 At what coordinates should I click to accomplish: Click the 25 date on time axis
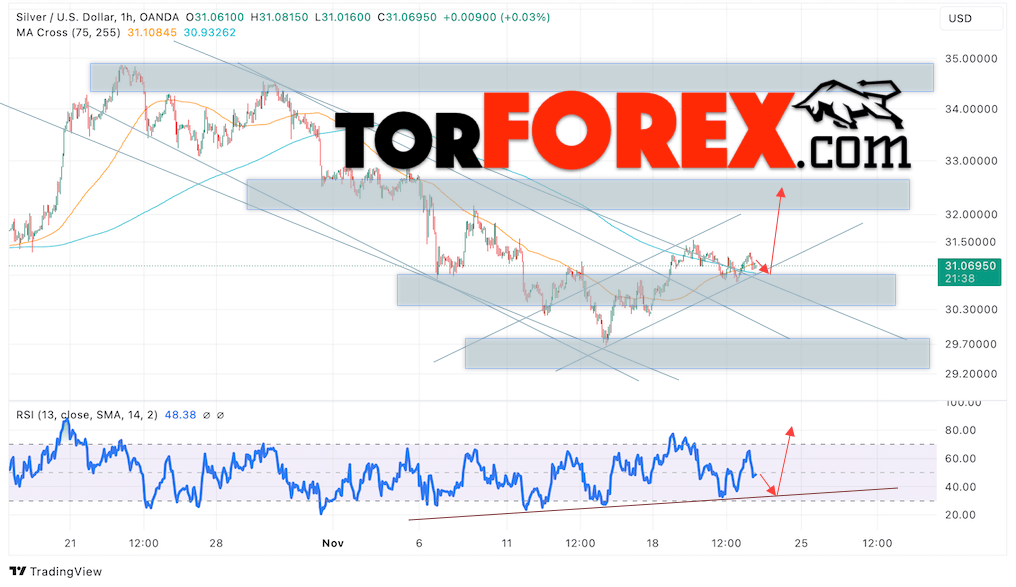(801, 543)
